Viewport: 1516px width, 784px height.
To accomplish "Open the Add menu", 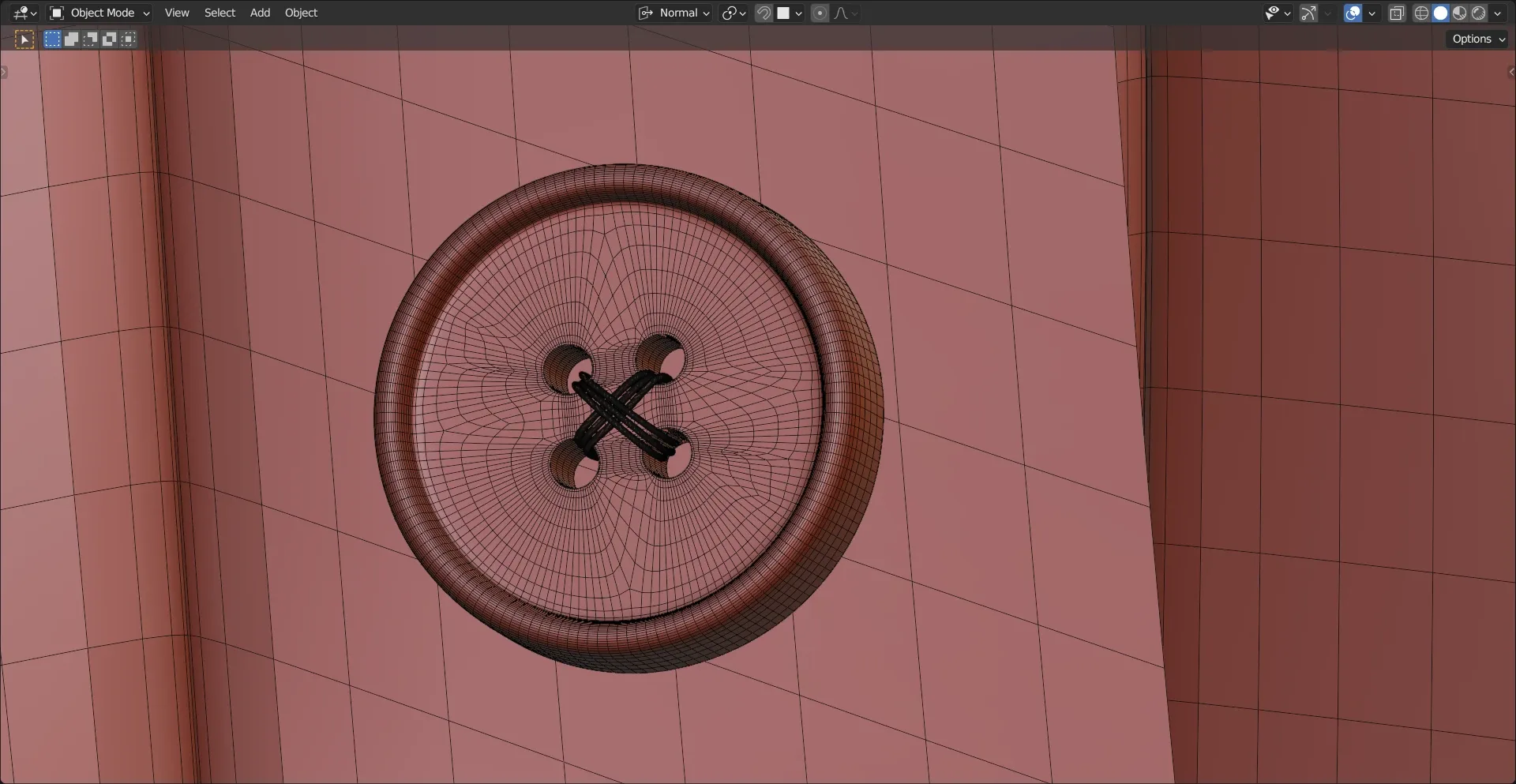I will tap(260, 13).
